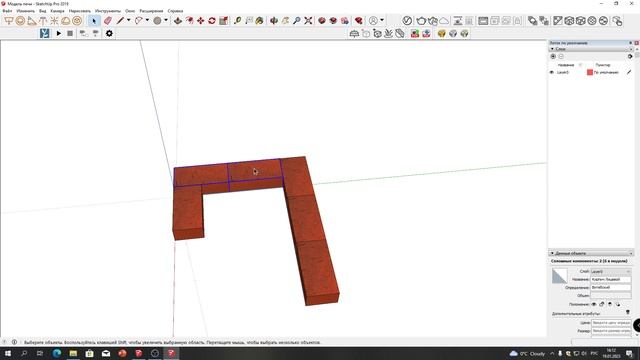
Task: Activate the Push/Pull tool
Action: click(x=178, y=20)
